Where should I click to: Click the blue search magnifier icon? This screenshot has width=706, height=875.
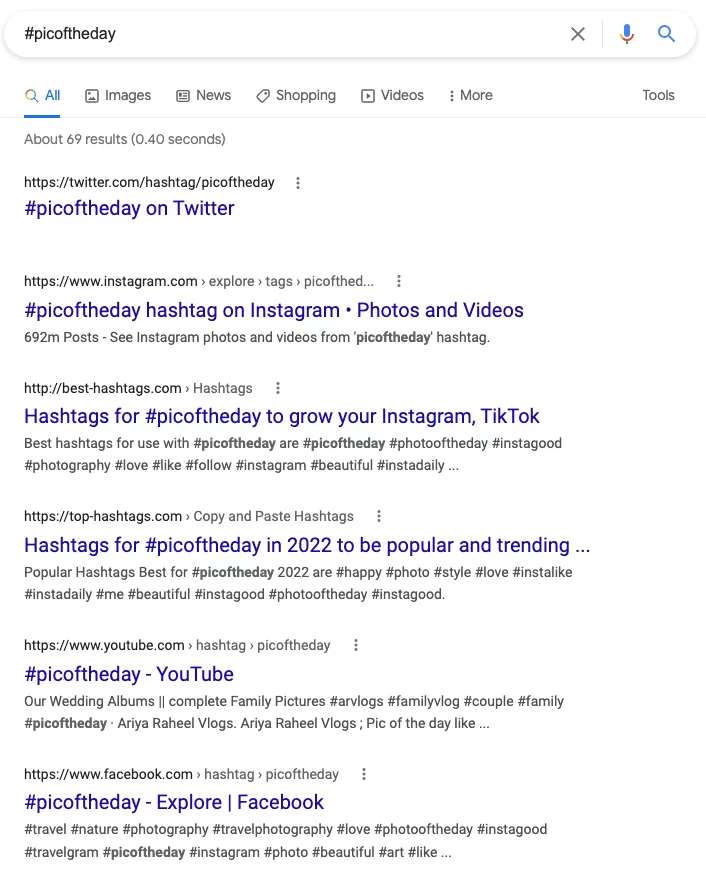coord(666,33)
